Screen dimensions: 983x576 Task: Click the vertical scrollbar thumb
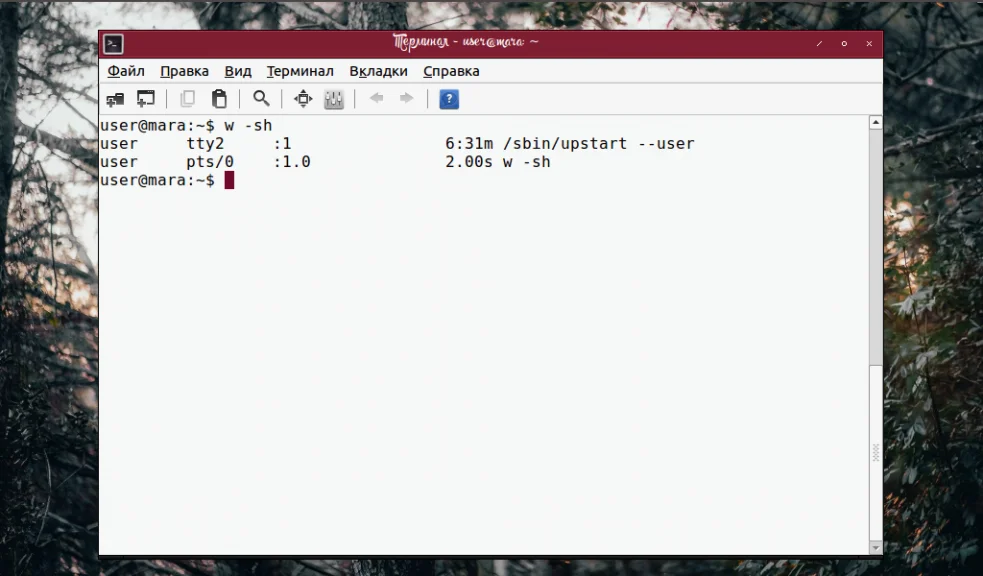[876, 452]
